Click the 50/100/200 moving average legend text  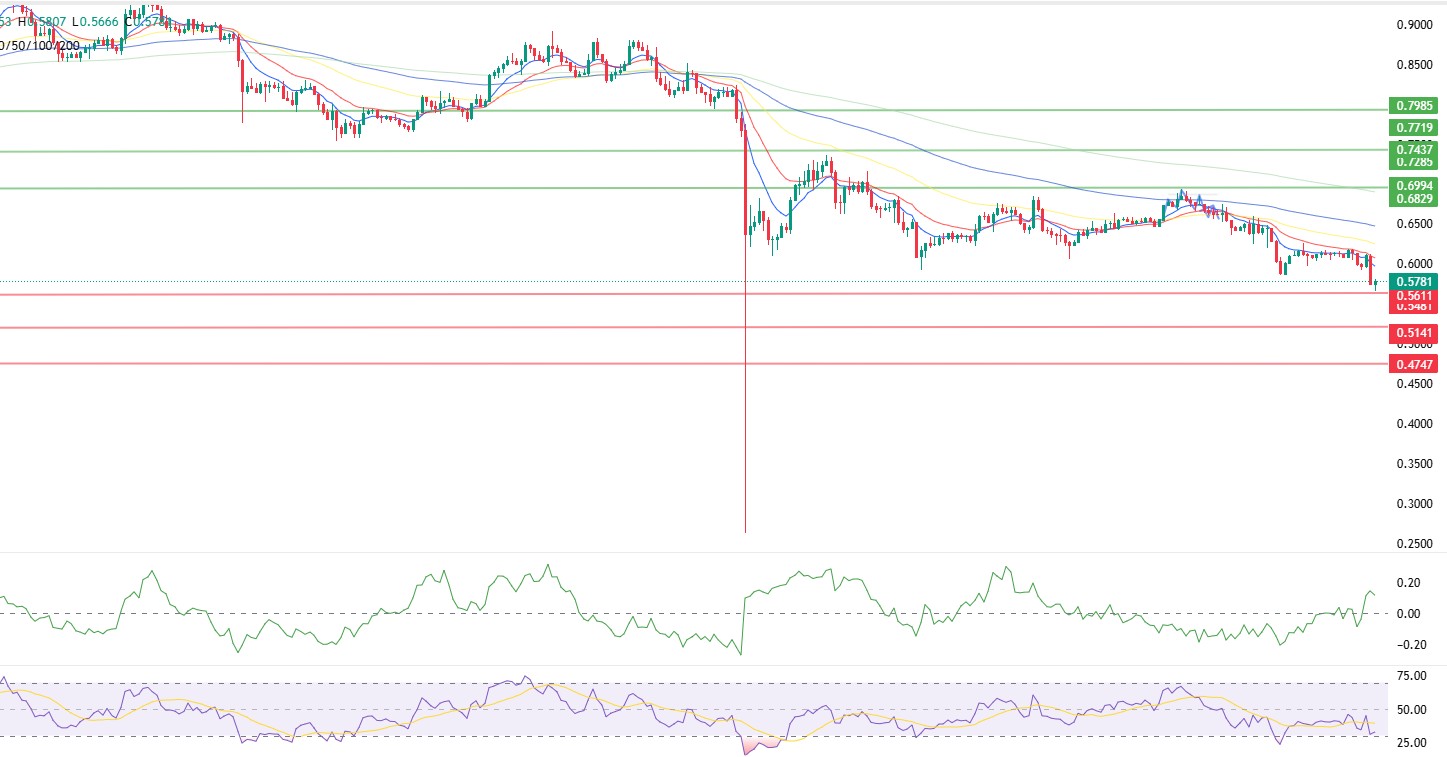coord(40,45)
